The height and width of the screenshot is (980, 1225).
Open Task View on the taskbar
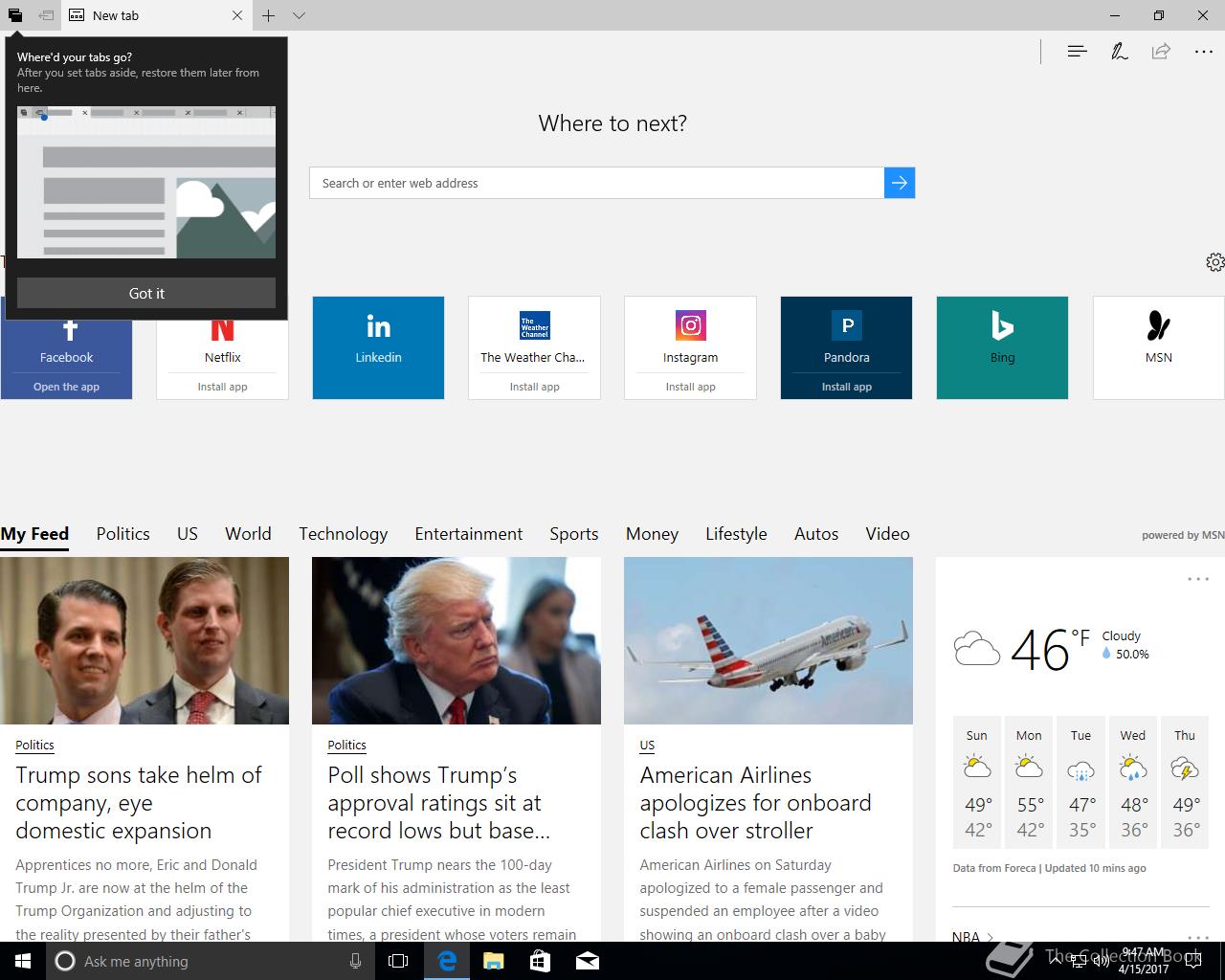click(398, 961)
